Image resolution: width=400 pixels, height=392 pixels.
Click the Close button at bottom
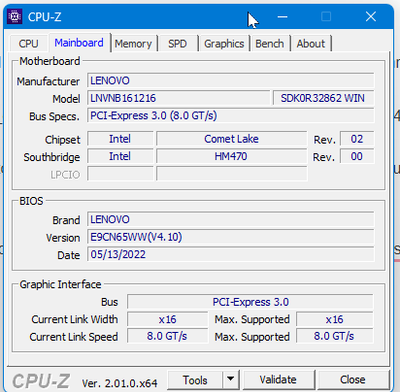353,380
